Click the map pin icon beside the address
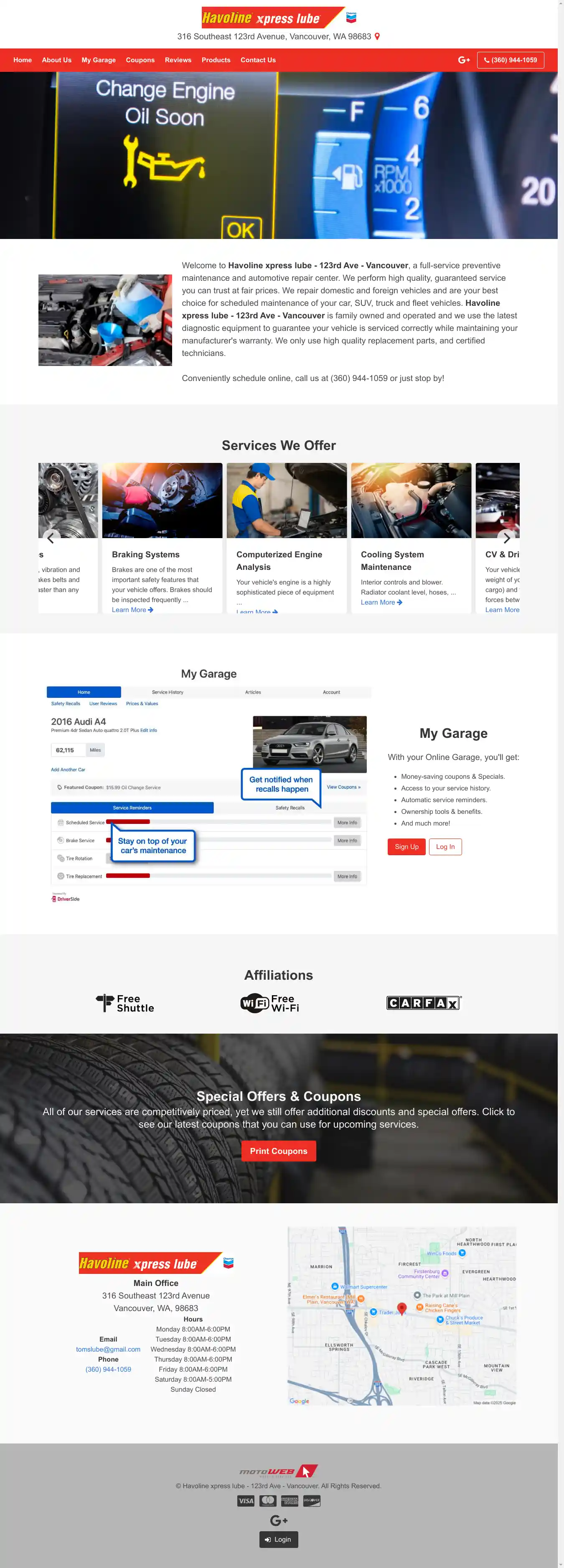 click(377, 36)
